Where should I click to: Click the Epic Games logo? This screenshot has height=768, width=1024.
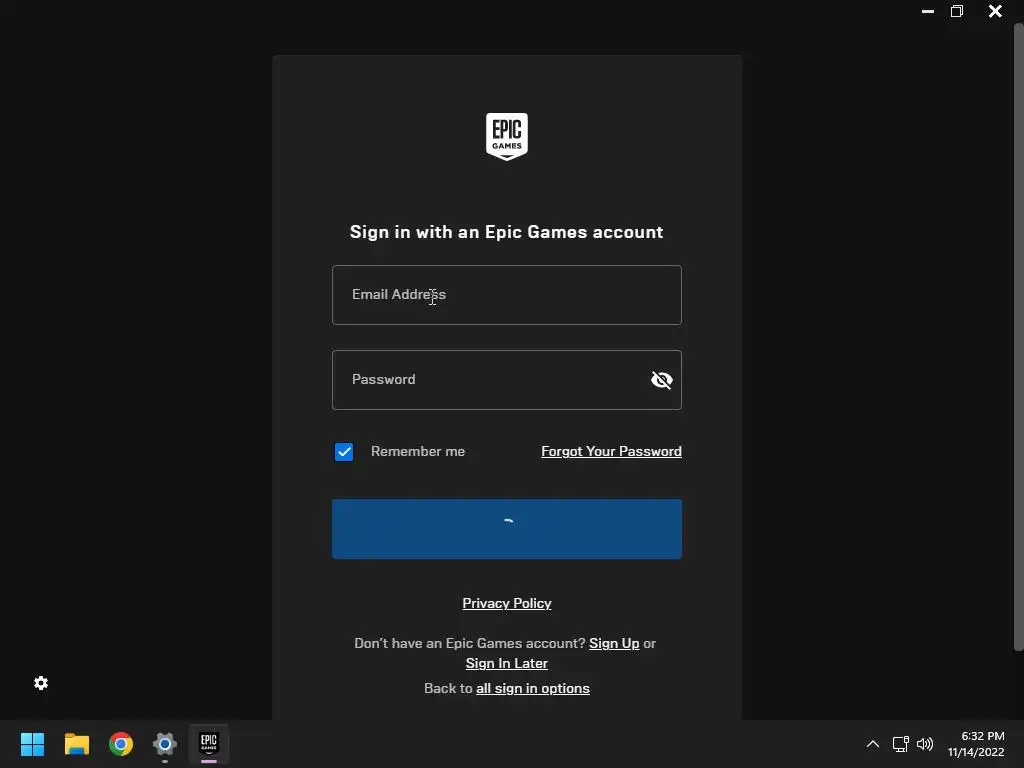507,136
